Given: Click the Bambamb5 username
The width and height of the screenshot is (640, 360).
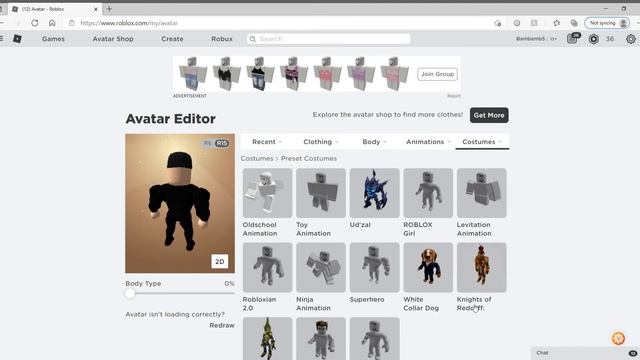Looking at the screenshot, I should coord(530,39).
